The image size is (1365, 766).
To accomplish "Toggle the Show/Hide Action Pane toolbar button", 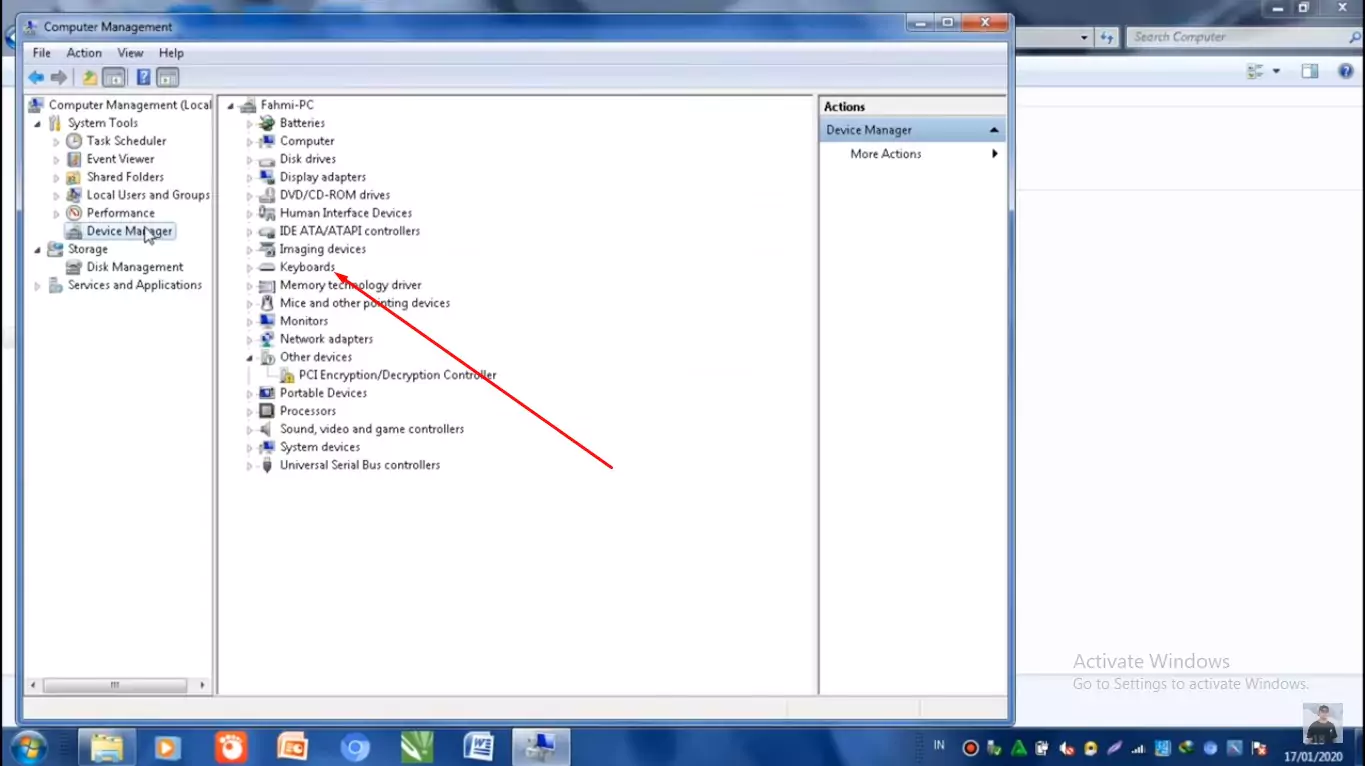I will coord(167,77).
